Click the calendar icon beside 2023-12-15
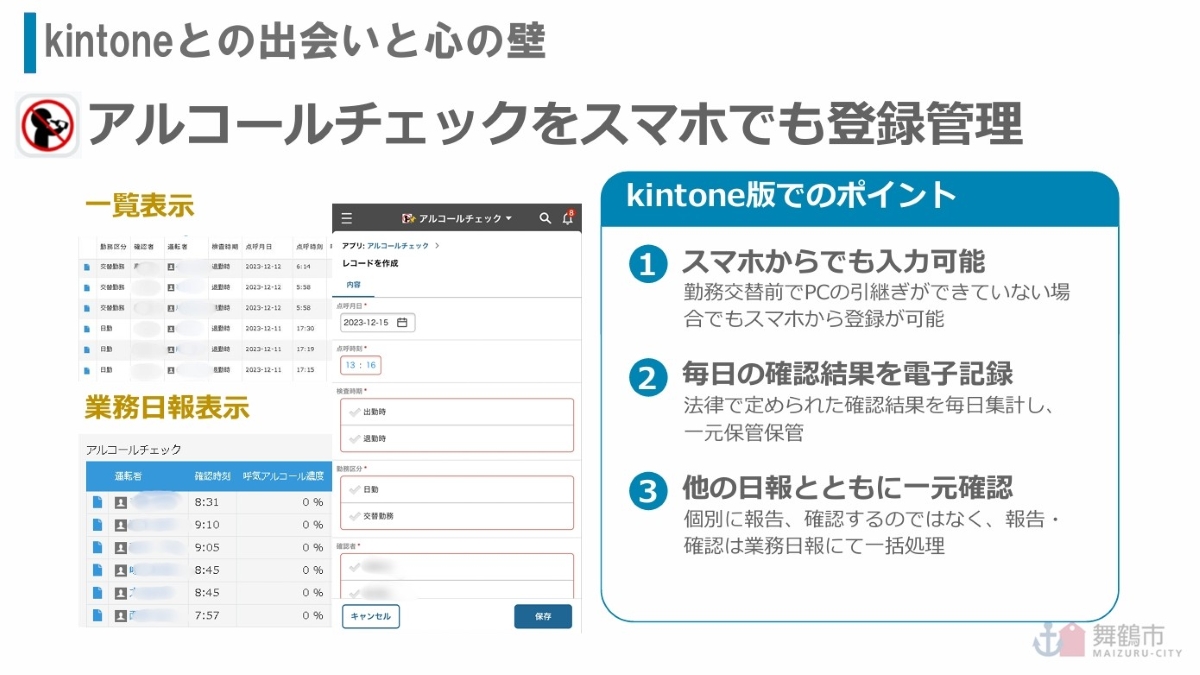The image size is (1200, 675). pyautogui.click(x=402, y=323)
